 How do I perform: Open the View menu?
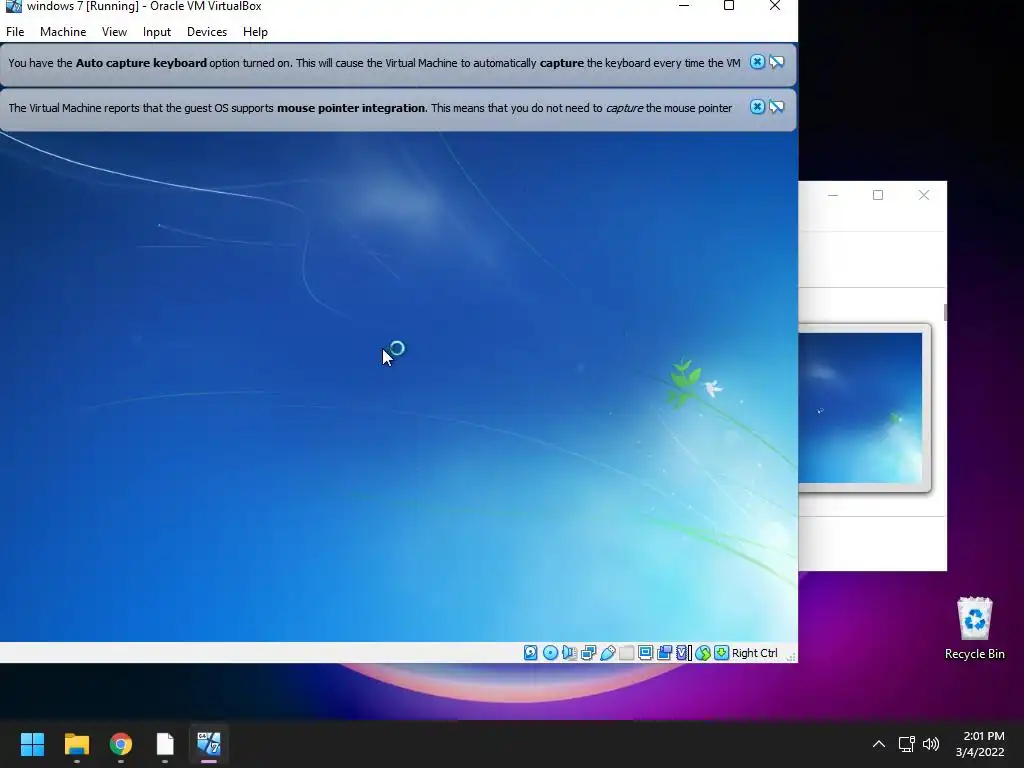pos(114,32)
